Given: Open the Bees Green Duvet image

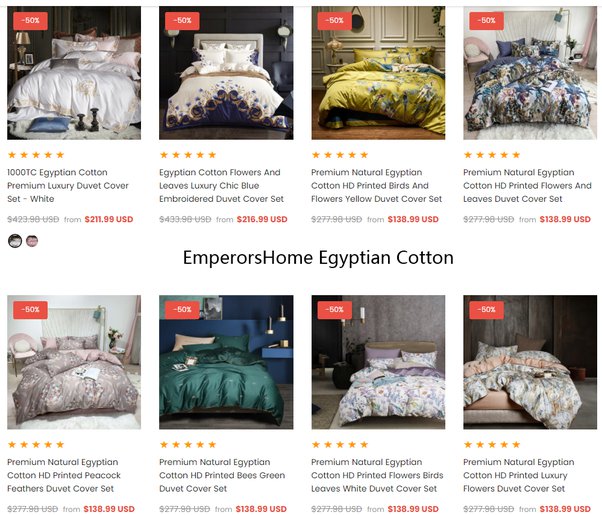Looking at the screenshot, I should click(226, 362).
